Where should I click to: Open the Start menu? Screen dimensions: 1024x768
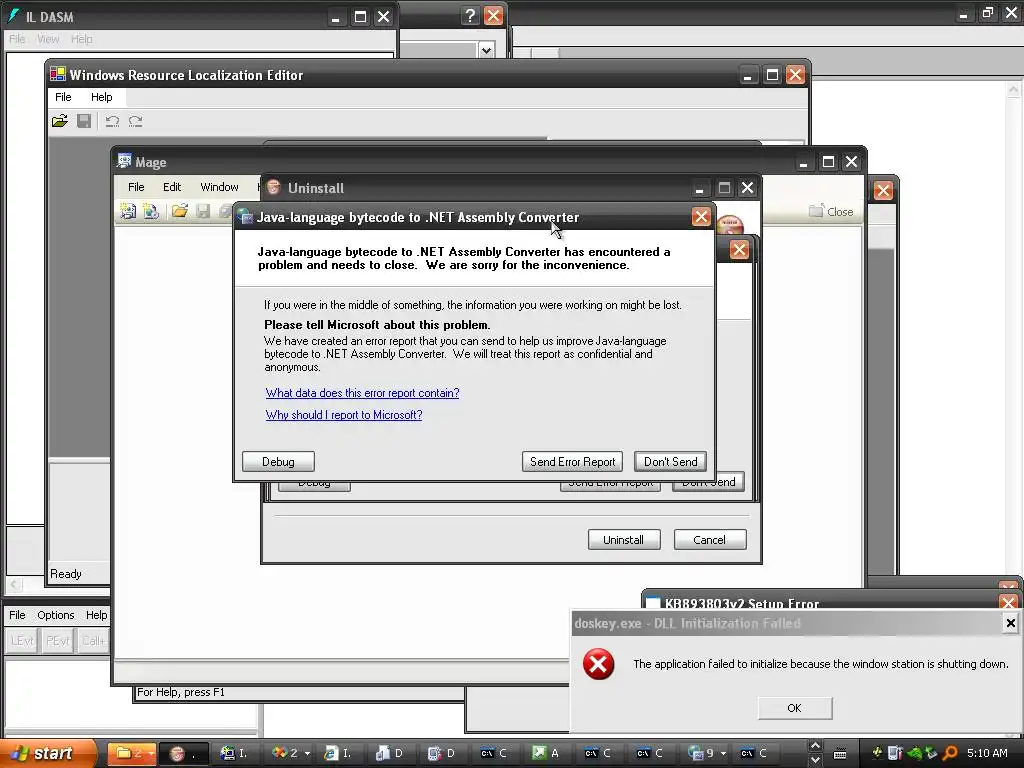tap(46, 753)
